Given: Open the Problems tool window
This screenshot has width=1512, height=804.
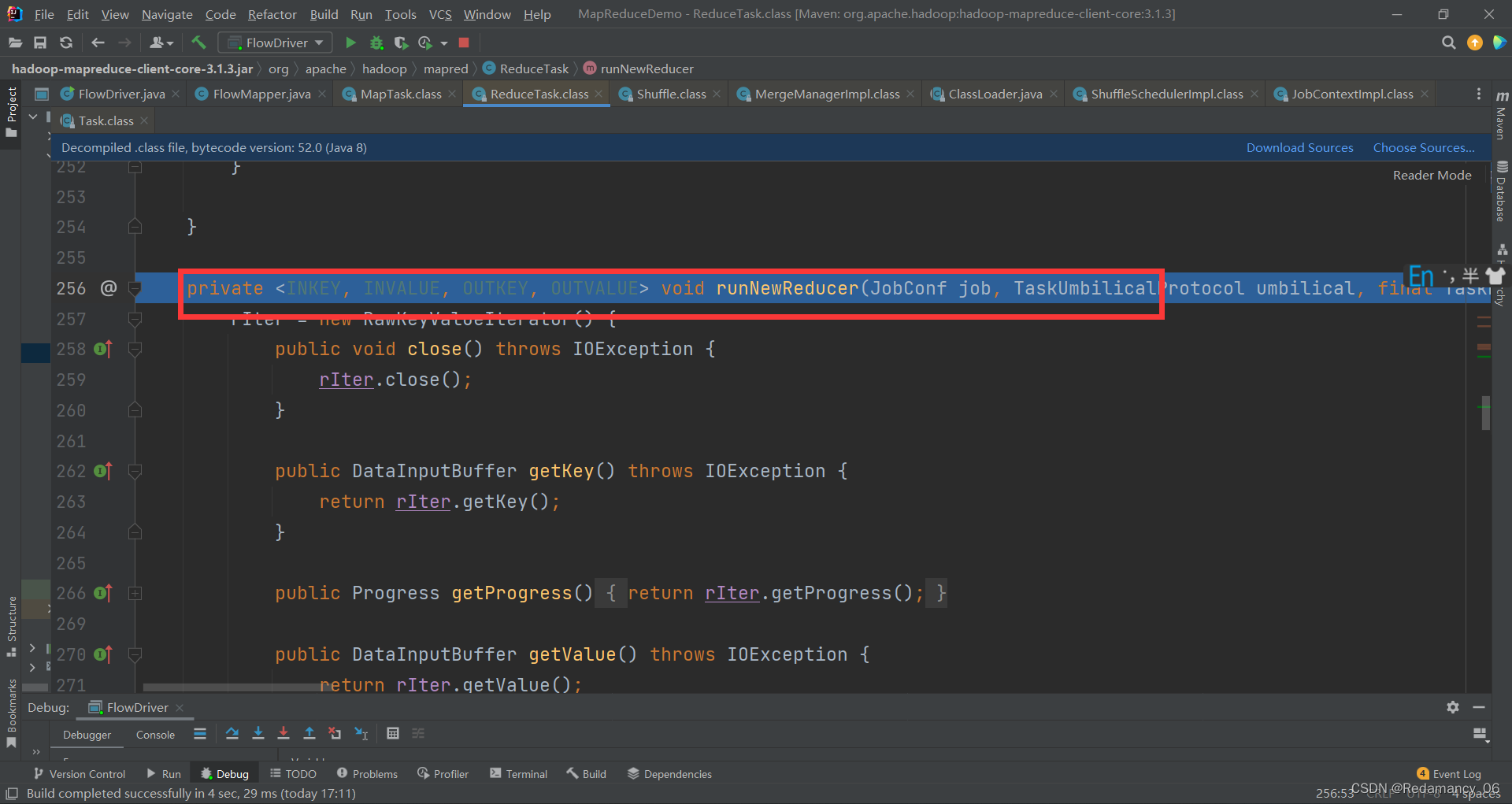Looking at the screenshot, I should coord(368,774).
